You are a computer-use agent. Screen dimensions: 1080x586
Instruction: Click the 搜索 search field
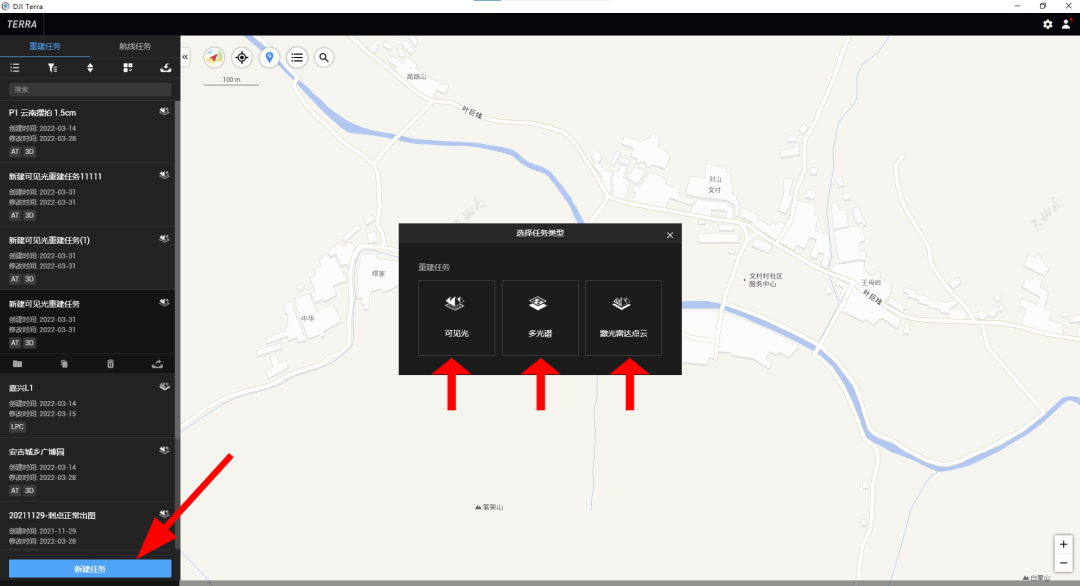point(90,90)
